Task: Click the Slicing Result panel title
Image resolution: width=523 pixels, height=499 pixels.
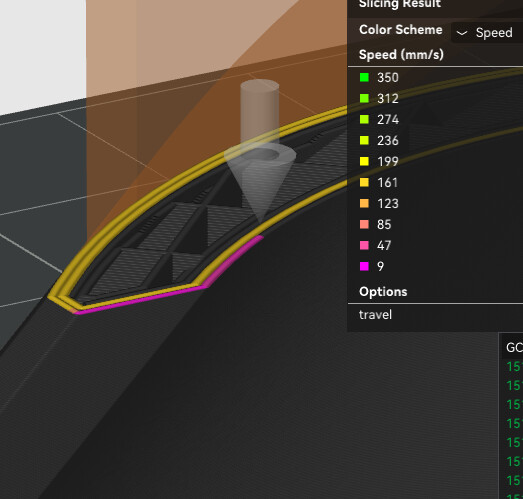Action: [400, 4]
